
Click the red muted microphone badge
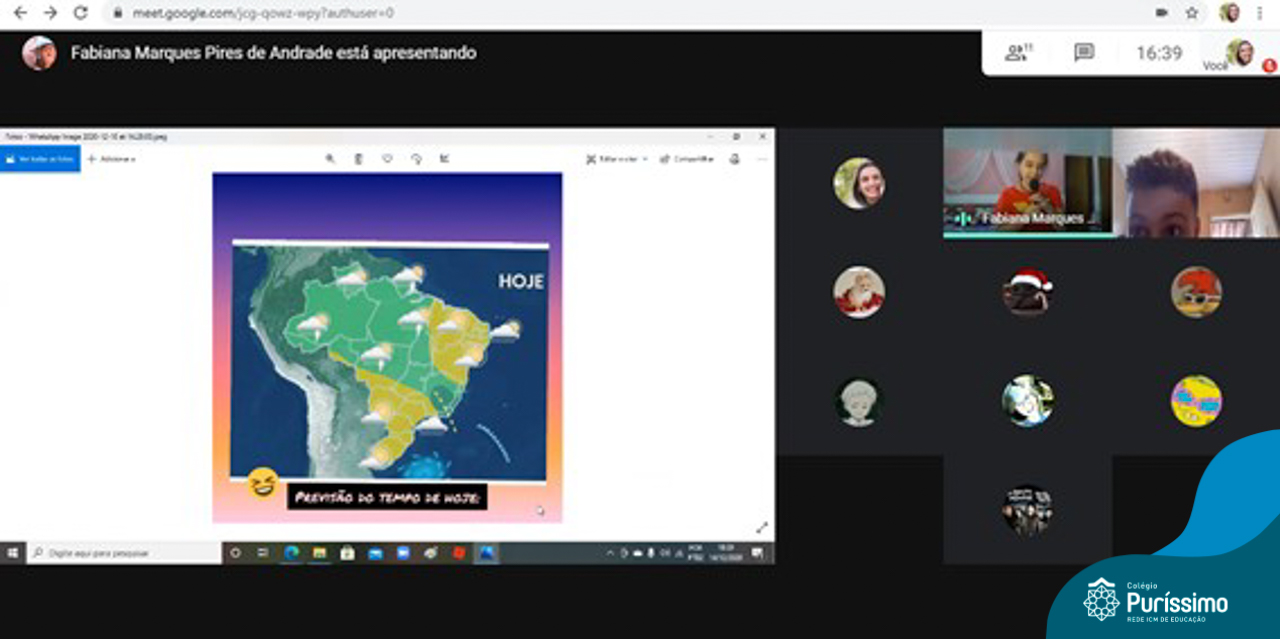click(1269, 66)
